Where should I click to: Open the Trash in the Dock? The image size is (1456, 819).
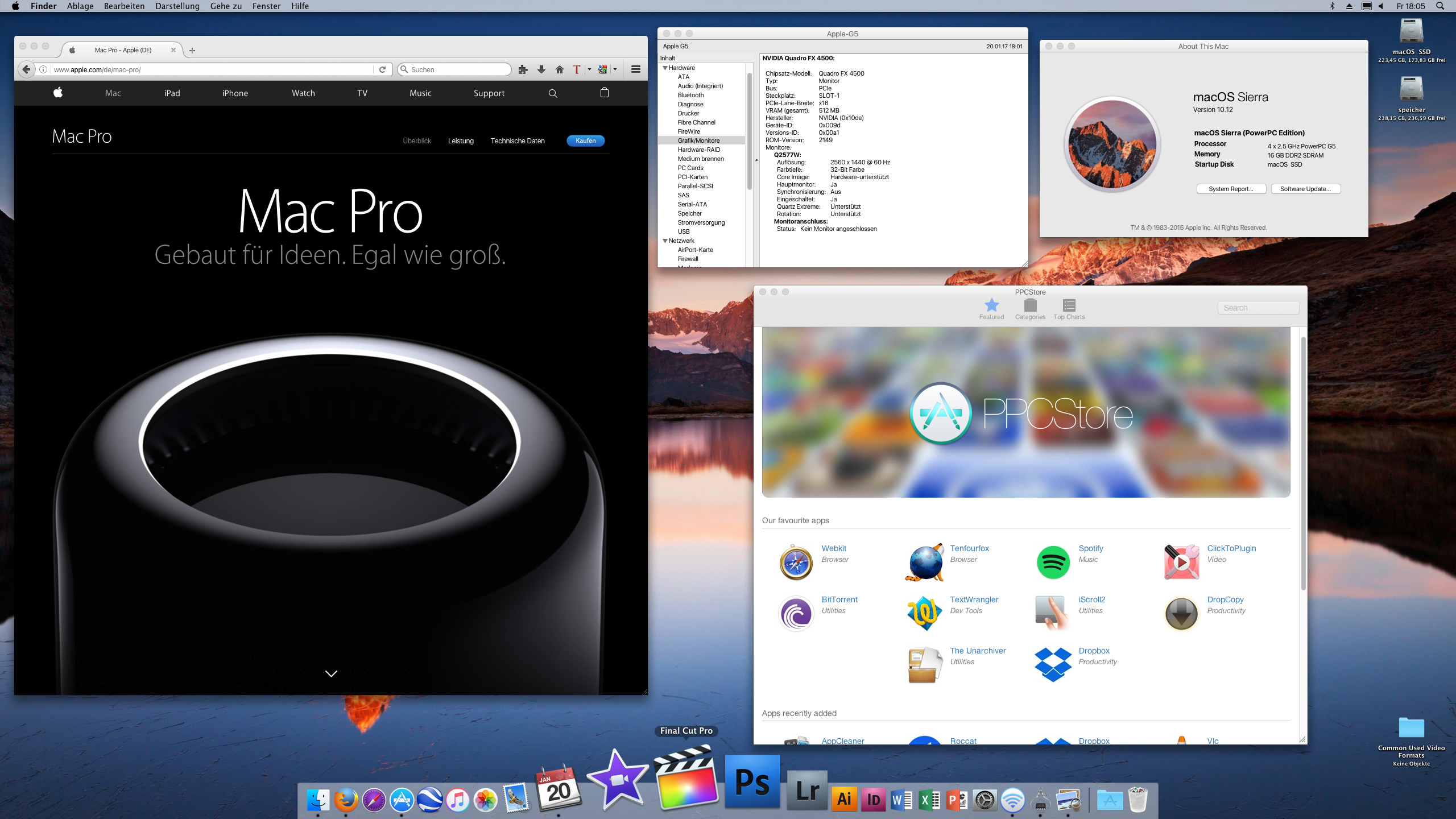coord(1138,799)
